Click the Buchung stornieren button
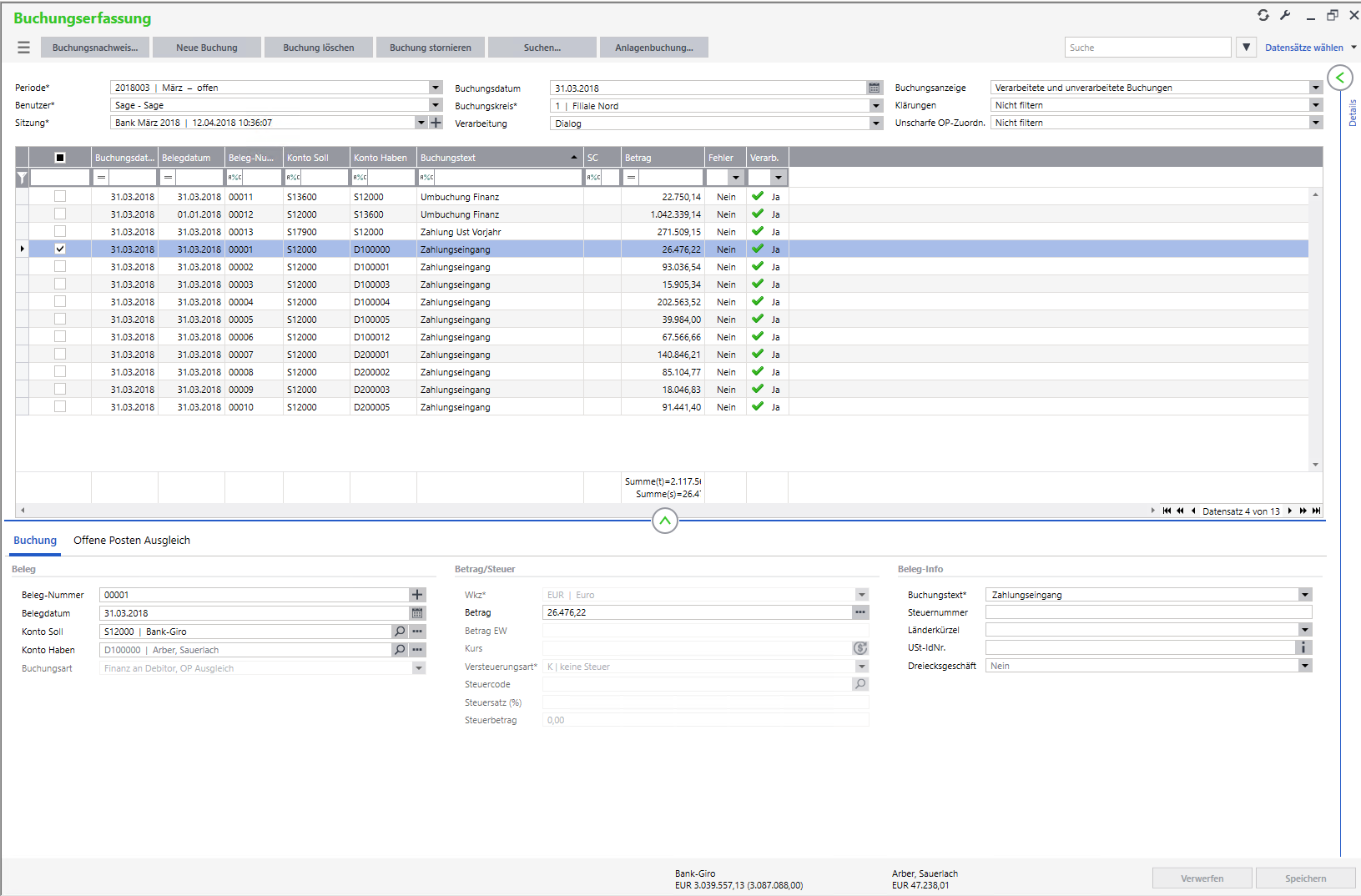 430,48
